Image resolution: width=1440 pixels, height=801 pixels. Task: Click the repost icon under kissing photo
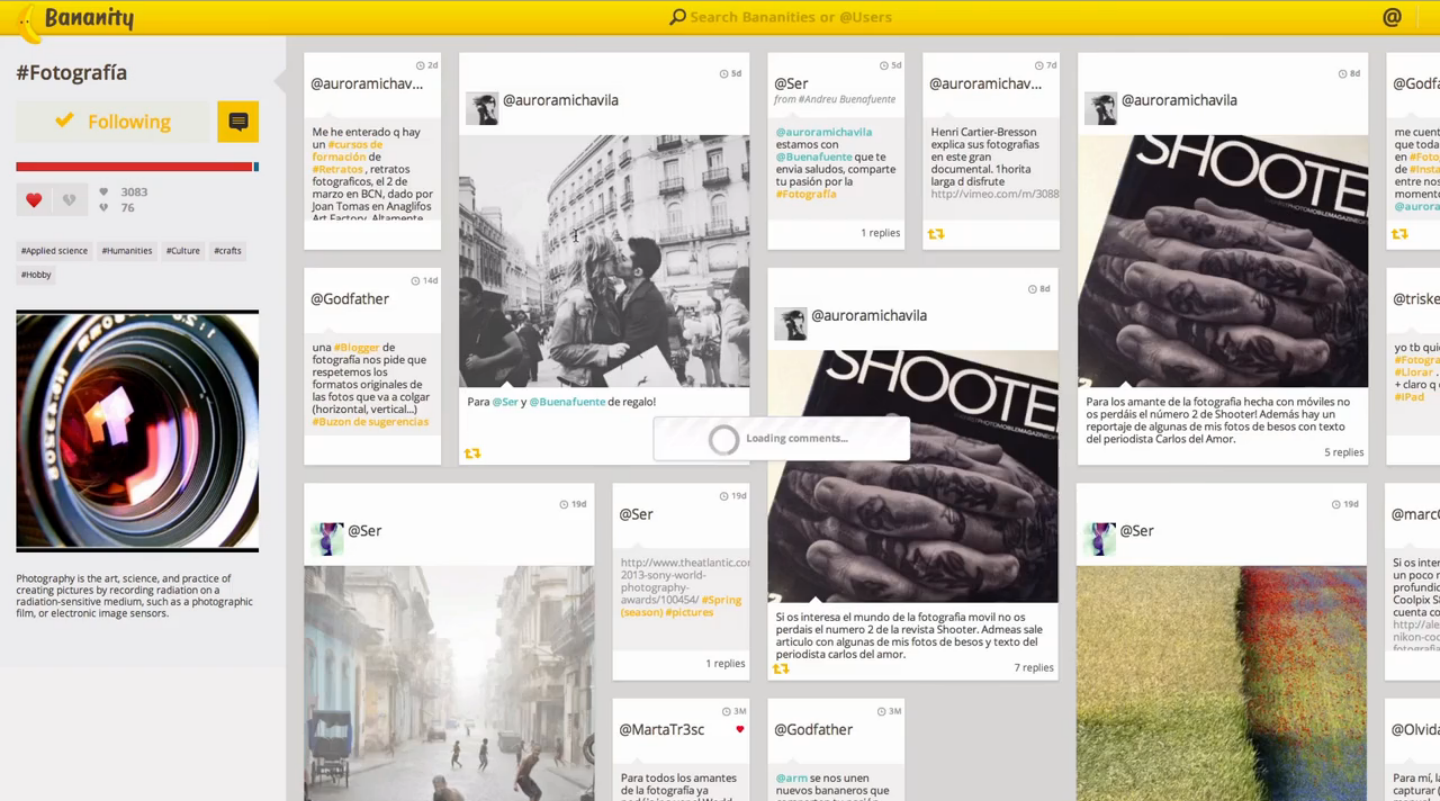click(x=473, y=453)
